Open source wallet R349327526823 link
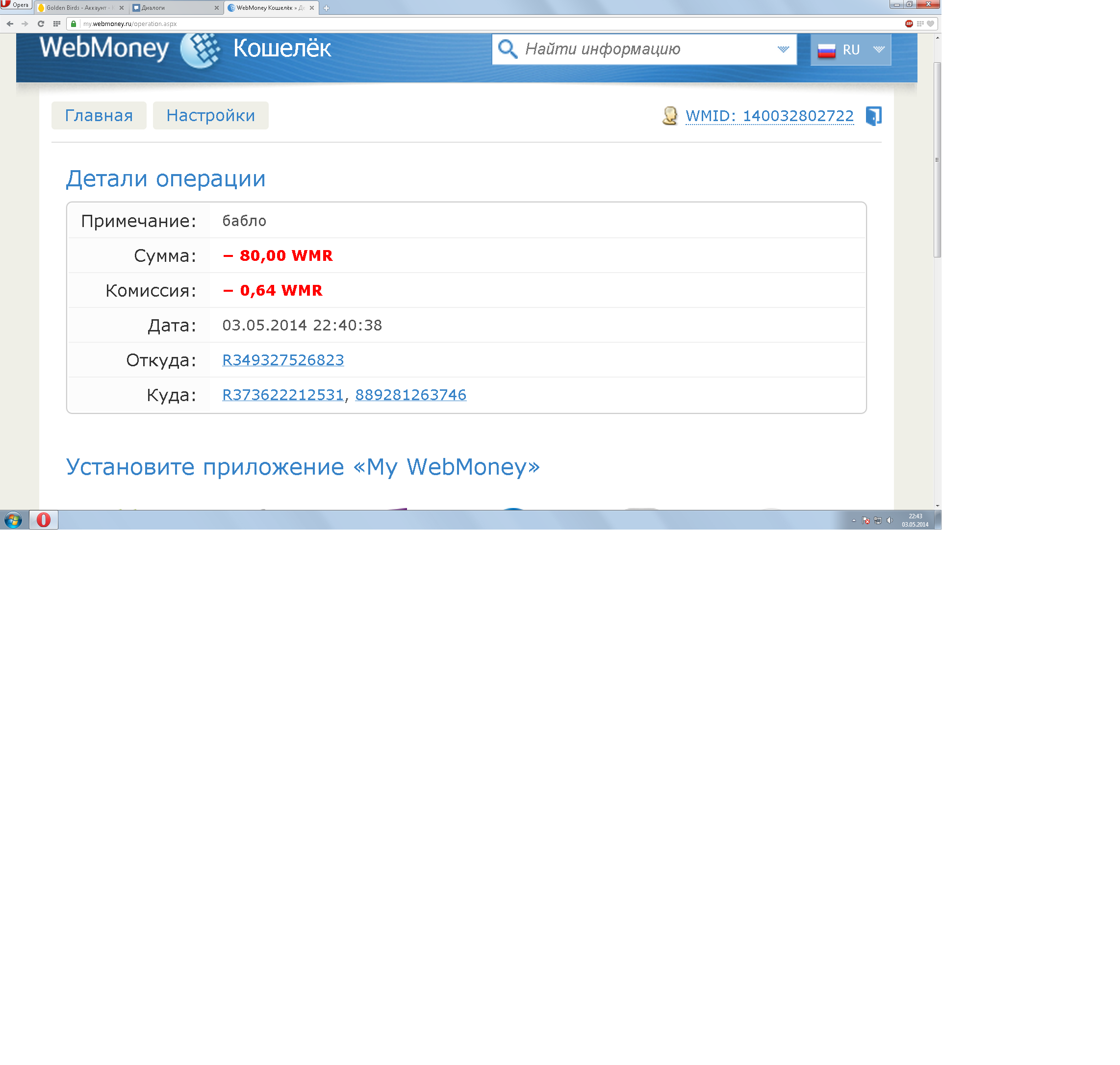Viewport: 1120px width, 1065px height. pyautogui.click(x=282, y=360)
